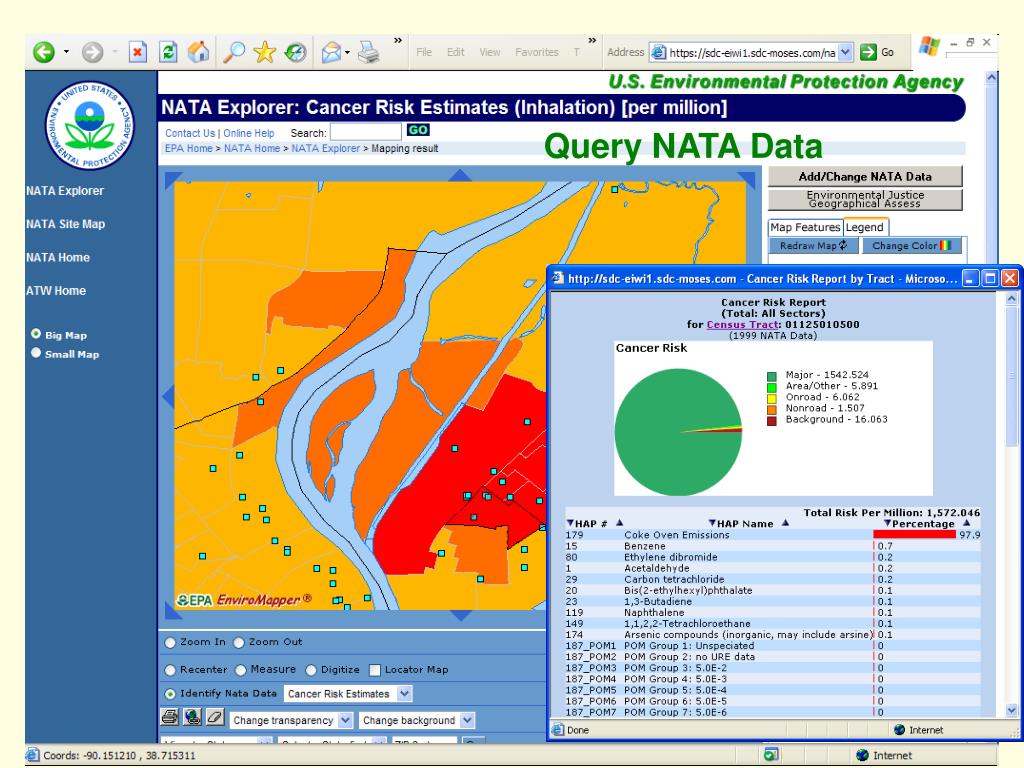Pan the map northwest with the corner arrow
The width and height of the screenshot is (1024, 768).
pyautogui.click(x=172, y=180)
